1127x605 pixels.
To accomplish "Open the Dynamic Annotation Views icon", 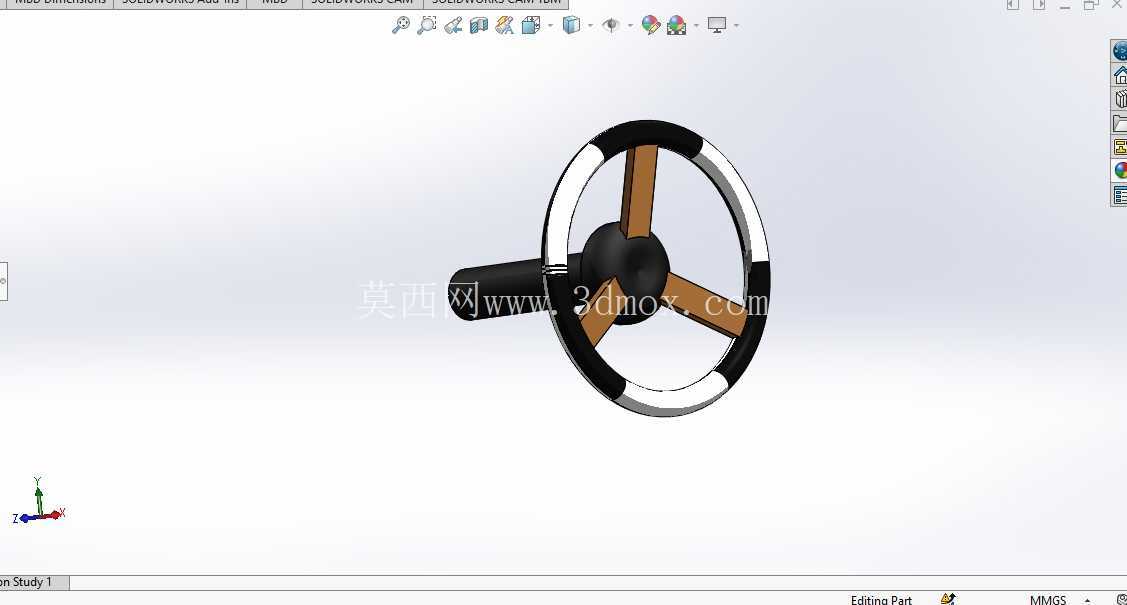I will click(x=505, y=26).
